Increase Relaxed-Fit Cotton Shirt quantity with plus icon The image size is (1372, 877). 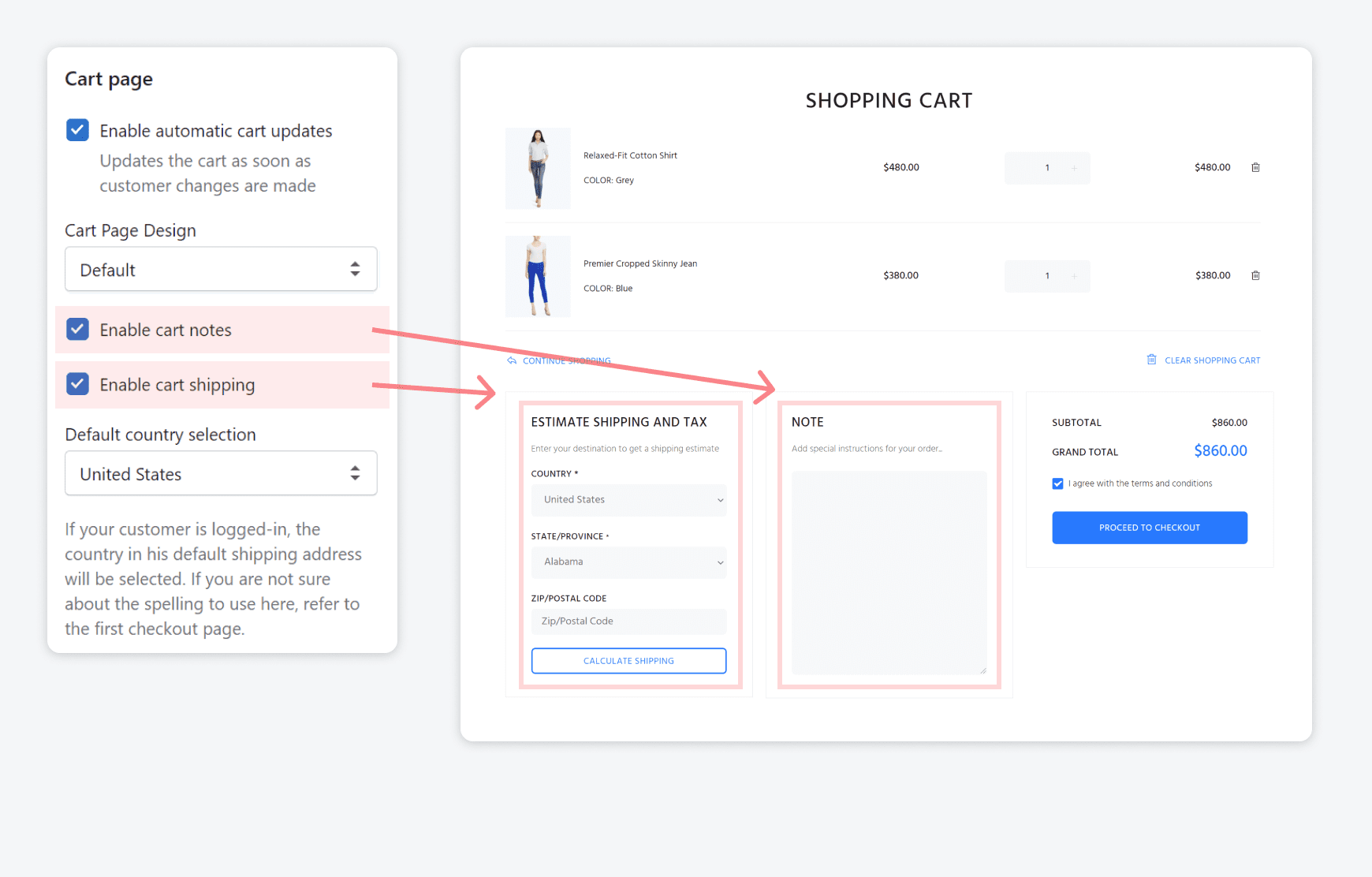[x=1075, y=168]
